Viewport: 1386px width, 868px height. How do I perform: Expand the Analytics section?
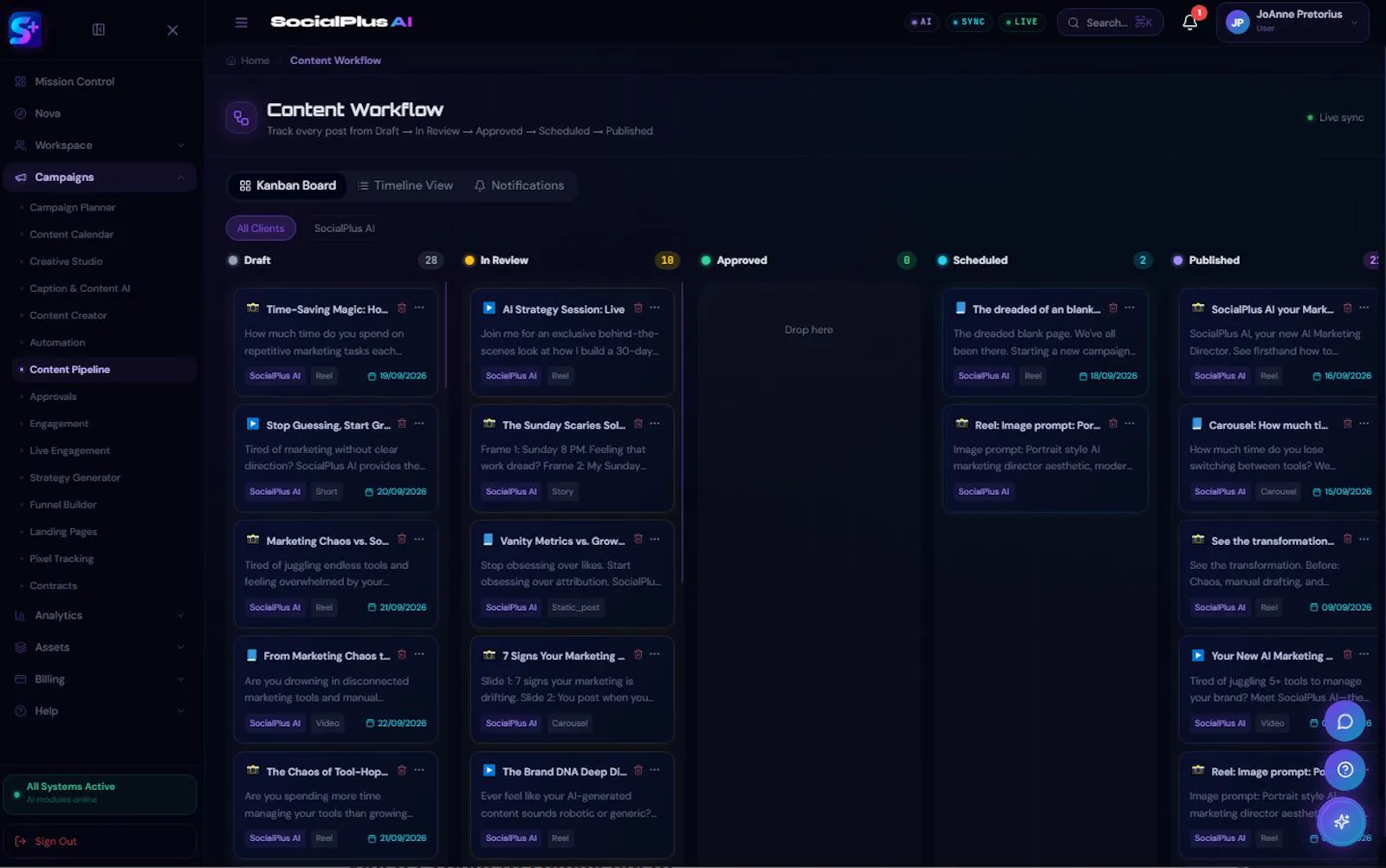(x=100, y=615)
